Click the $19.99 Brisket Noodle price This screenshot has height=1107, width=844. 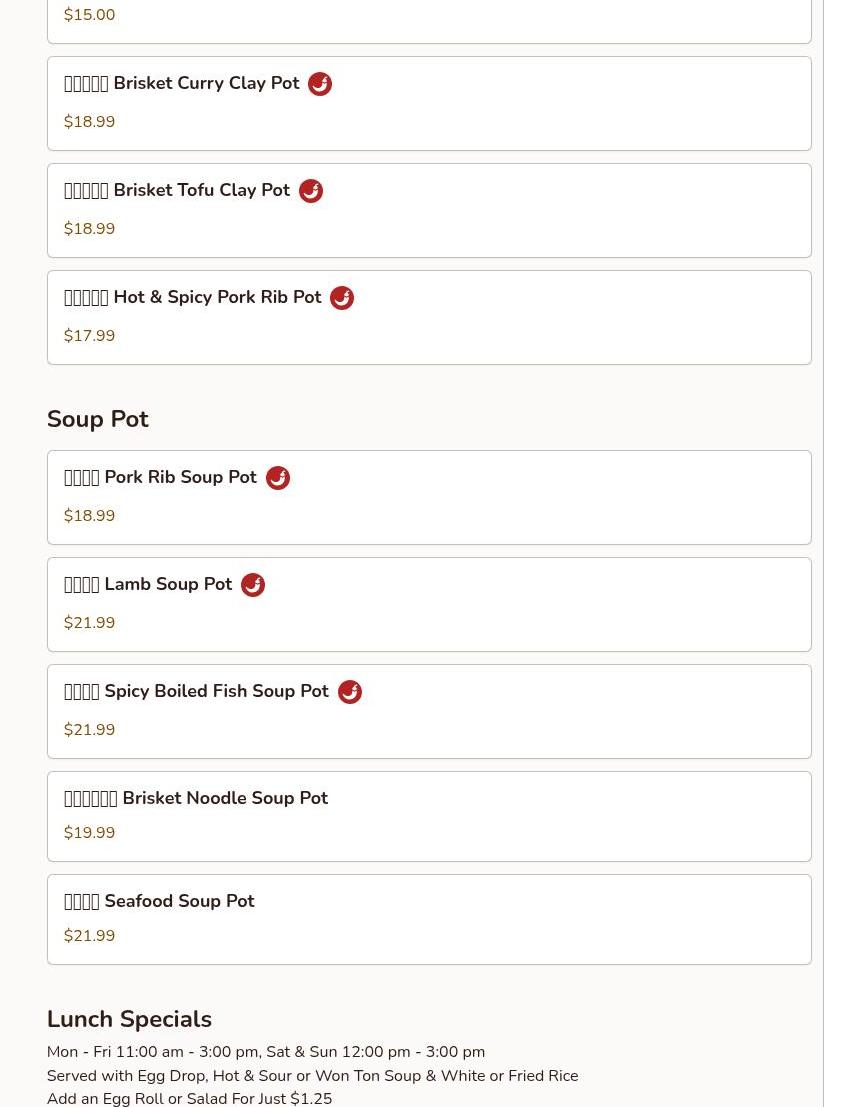(x=90, y=833)
